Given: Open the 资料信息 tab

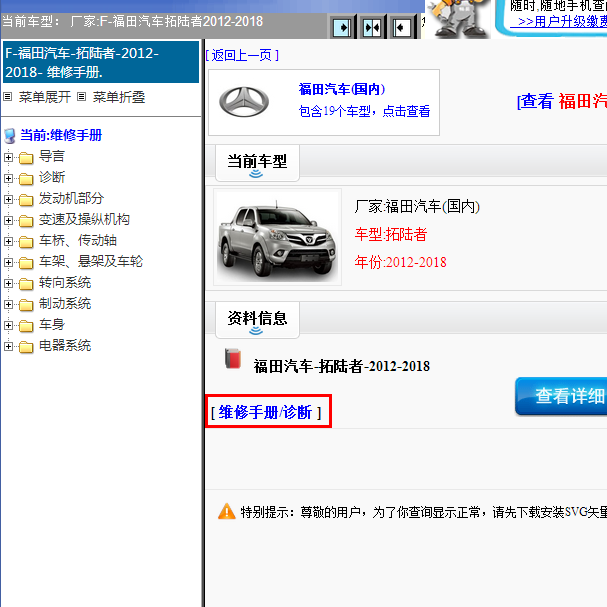Looking at the screenshot, I should (x=257, y=320).
